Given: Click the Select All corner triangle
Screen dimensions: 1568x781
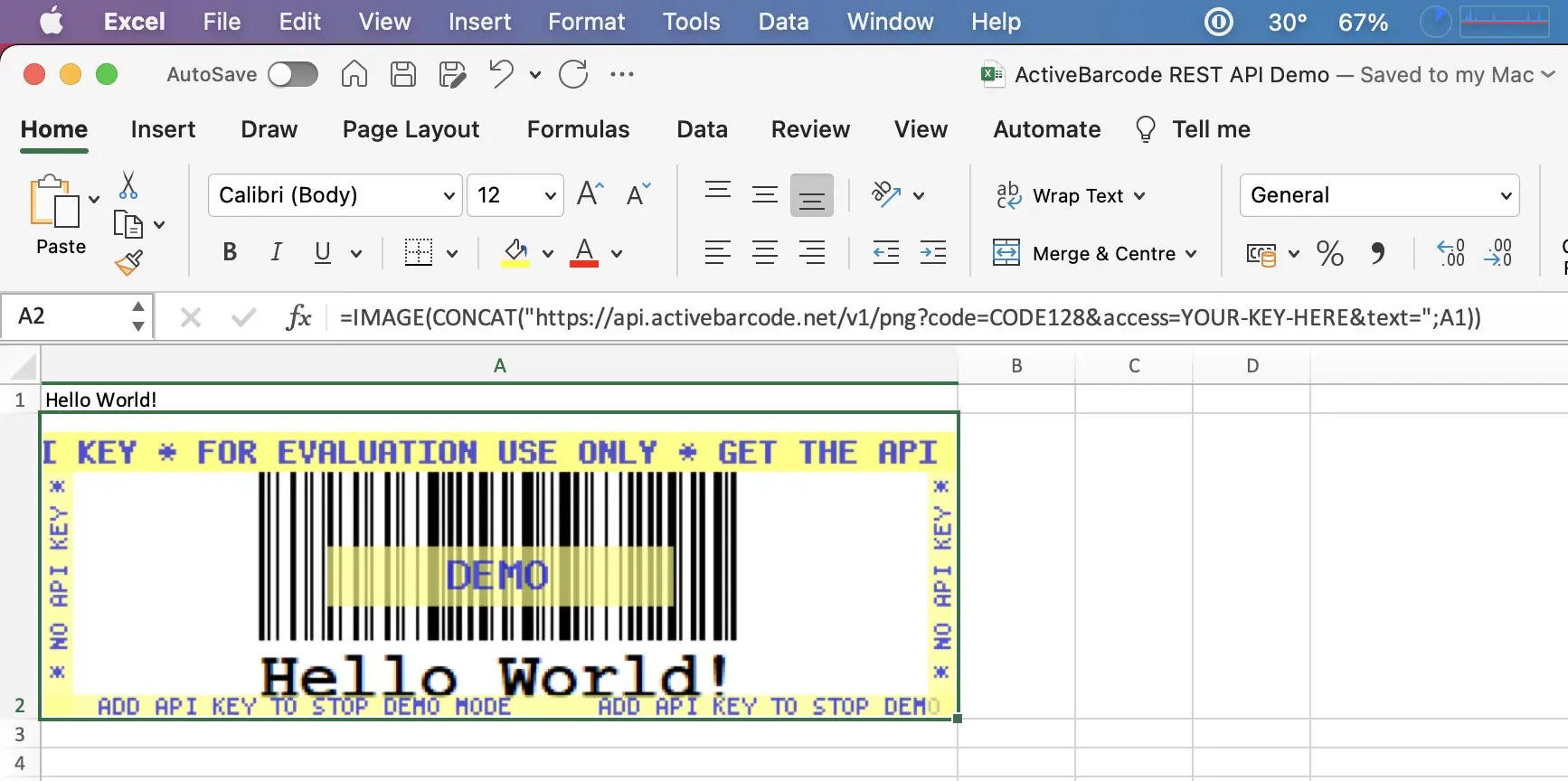Looking at the screenshot, I should [22, 366].
